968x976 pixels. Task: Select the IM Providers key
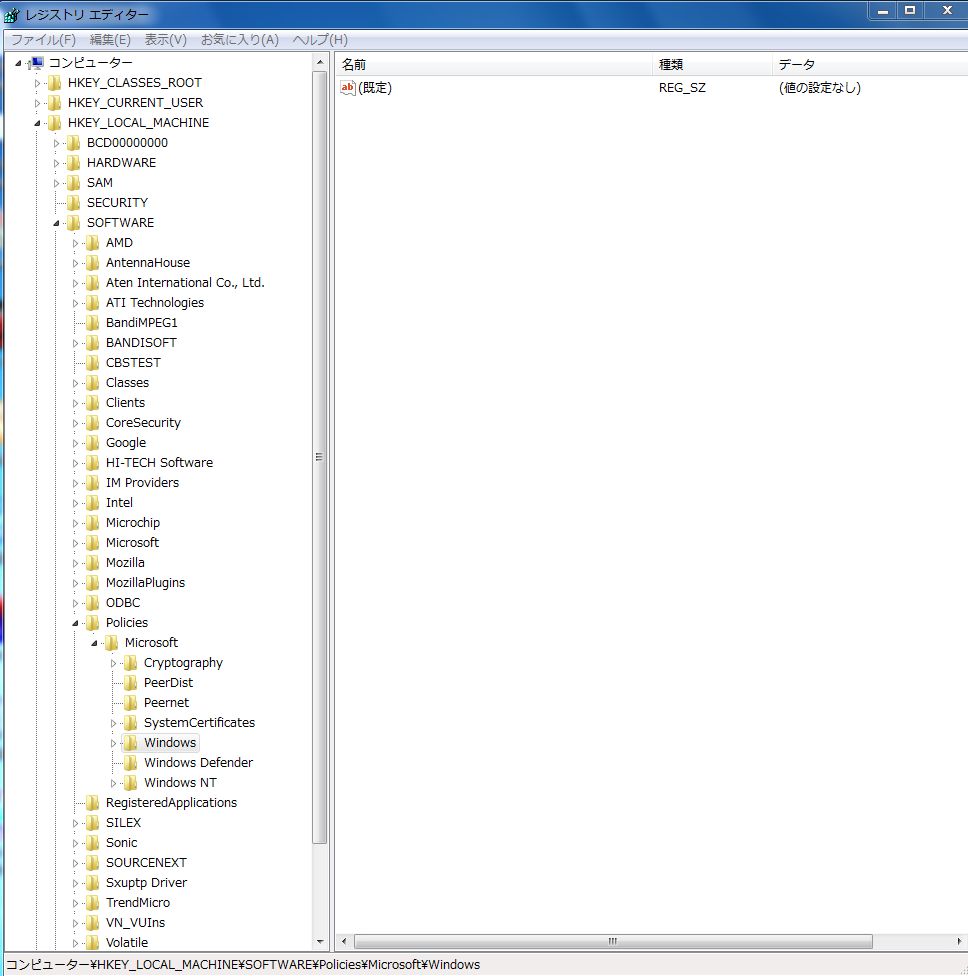tap(142, 482)
